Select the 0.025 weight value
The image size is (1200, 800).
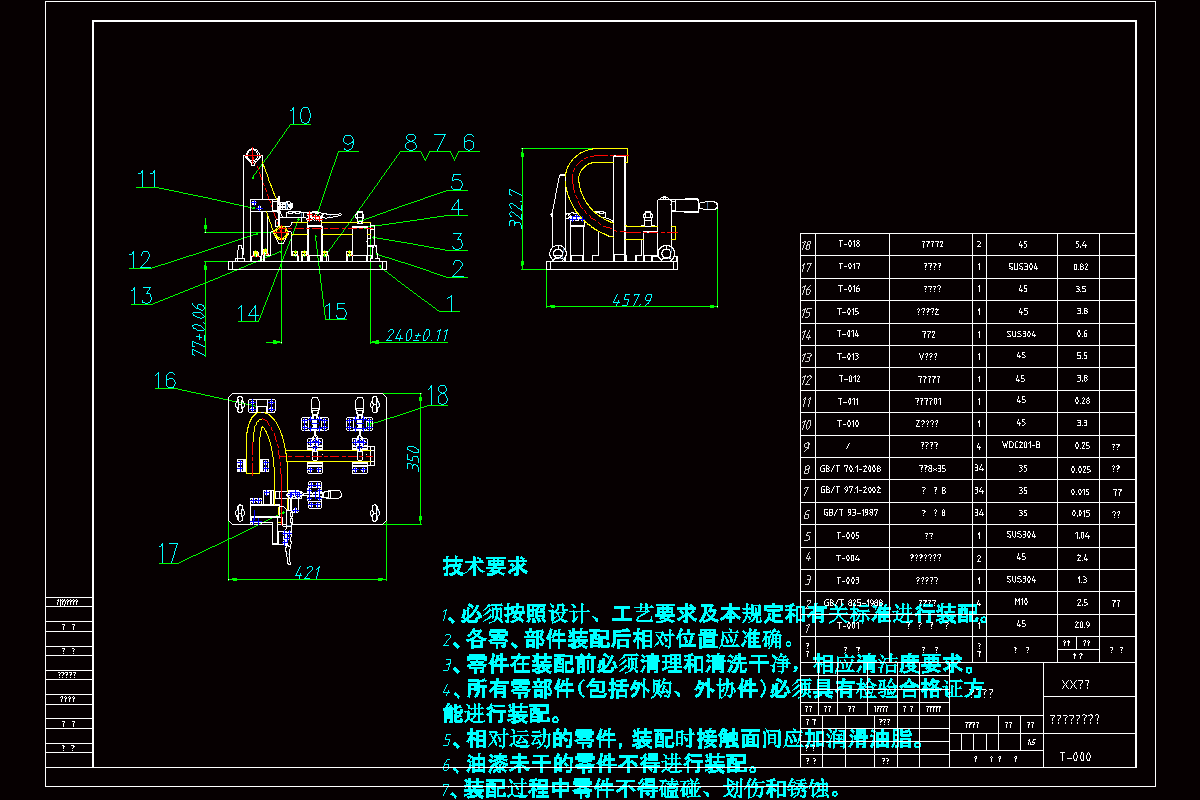[1081, 468]
